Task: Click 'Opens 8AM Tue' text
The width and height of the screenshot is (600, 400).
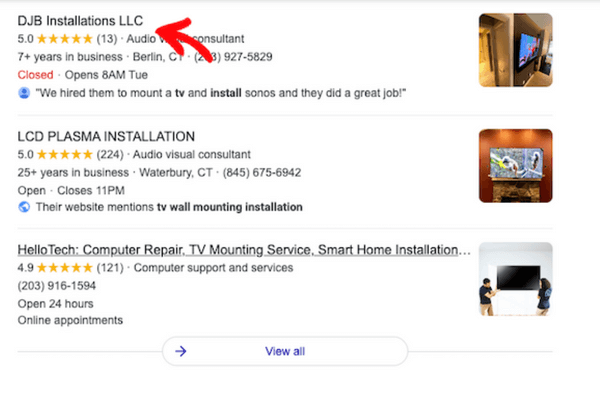Action: [106, 75]
